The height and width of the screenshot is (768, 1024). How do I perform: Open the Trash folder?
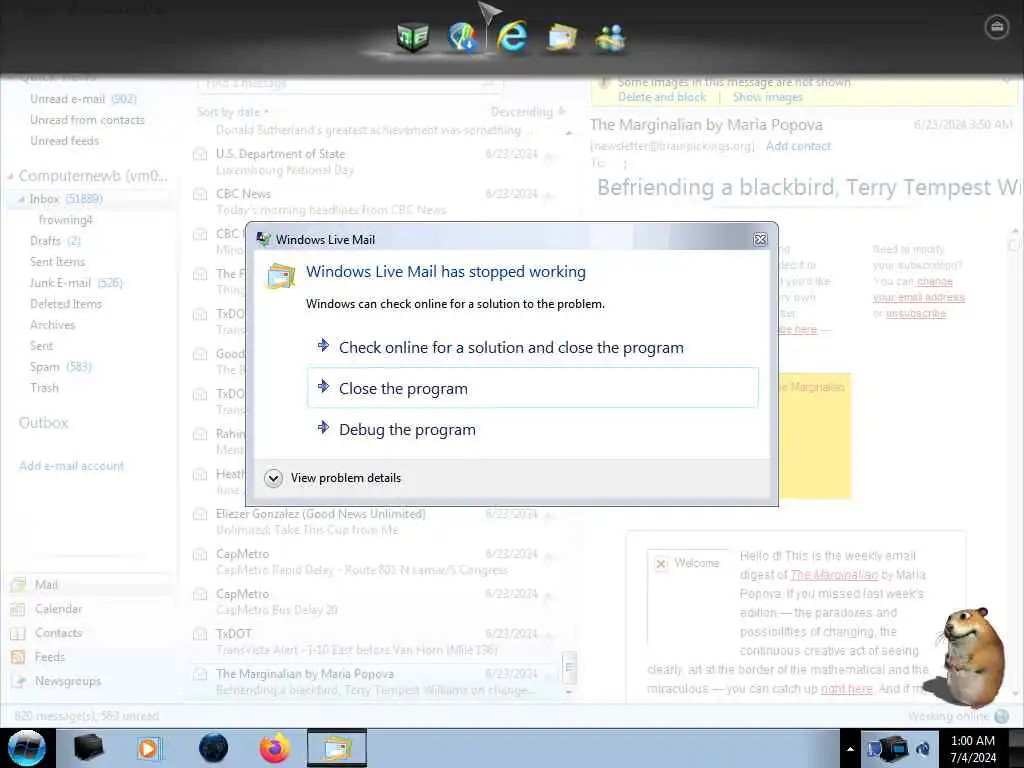click(x=44, y=388)
